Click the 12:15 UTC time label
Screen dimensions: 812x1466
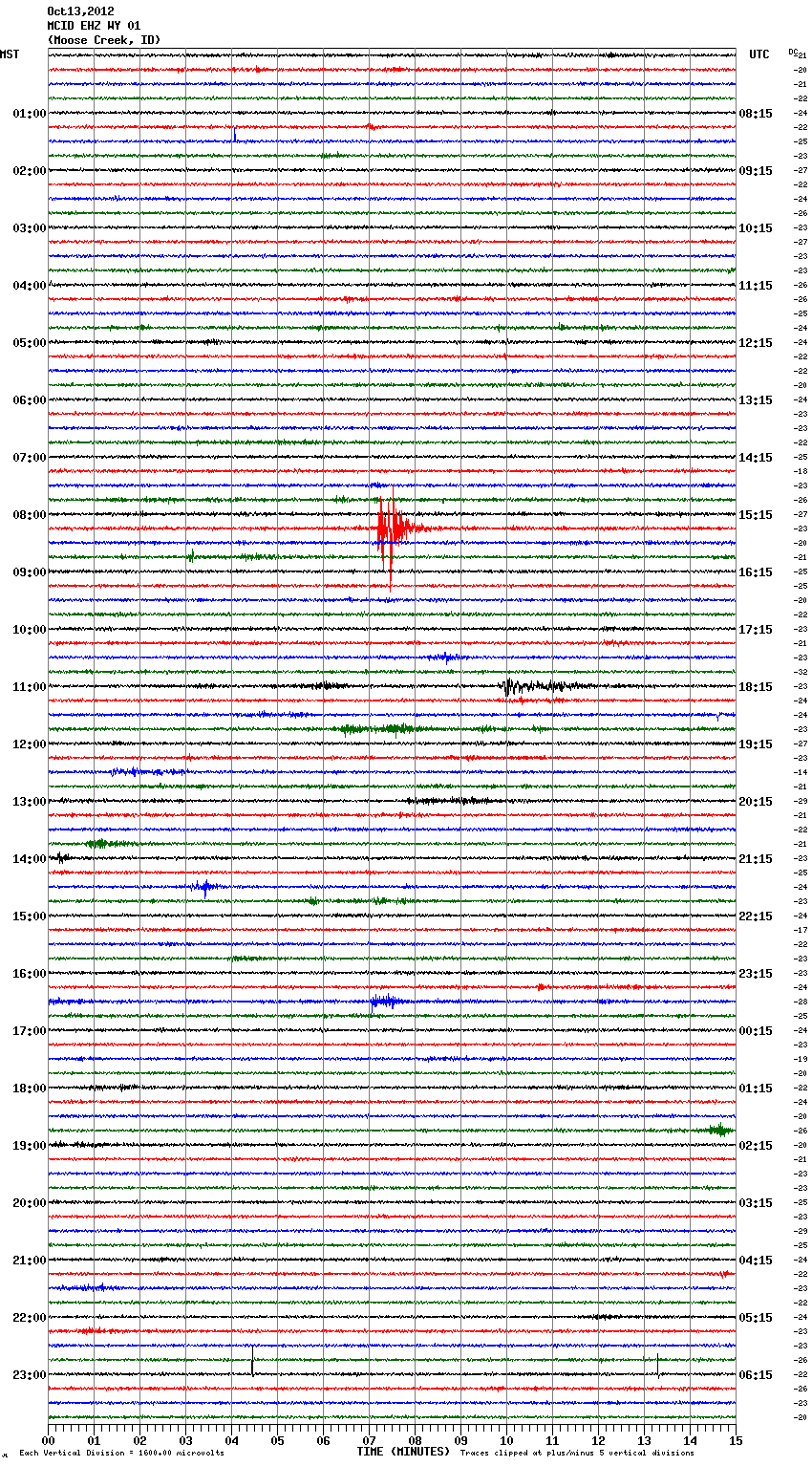tap(756, 343)
